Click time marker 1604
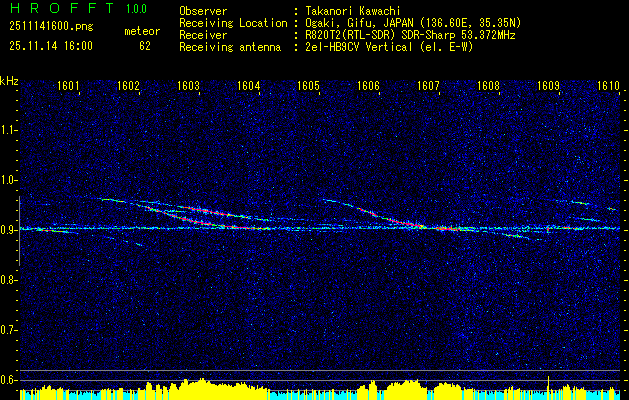Viewport: 629px width, 400px height. (x=248, y=86)
